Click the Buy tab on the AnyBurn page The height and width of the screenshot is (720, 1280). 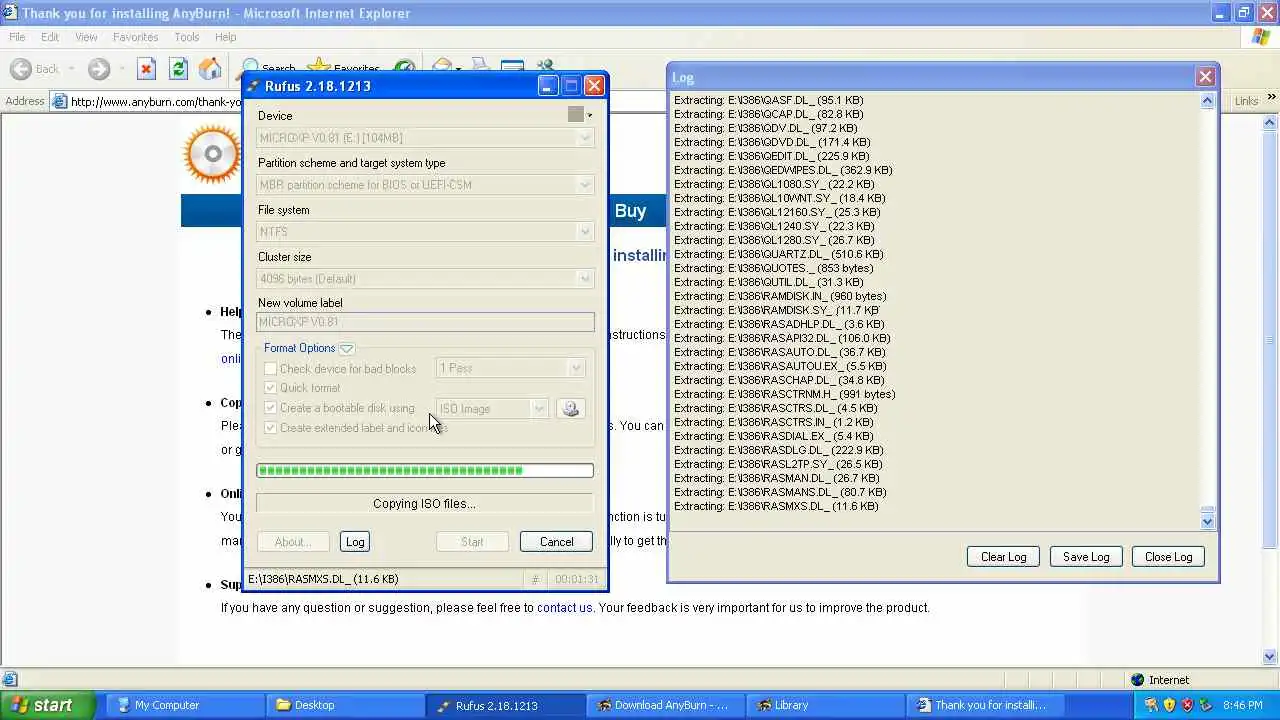[x=630, y=211]
